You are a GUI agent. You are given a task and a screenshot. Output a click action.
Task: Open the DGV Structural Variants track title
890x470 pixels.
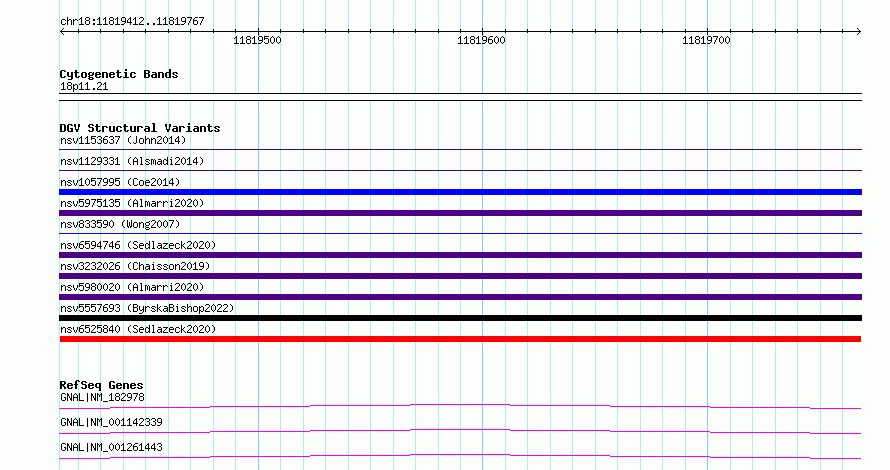[140, 128]
